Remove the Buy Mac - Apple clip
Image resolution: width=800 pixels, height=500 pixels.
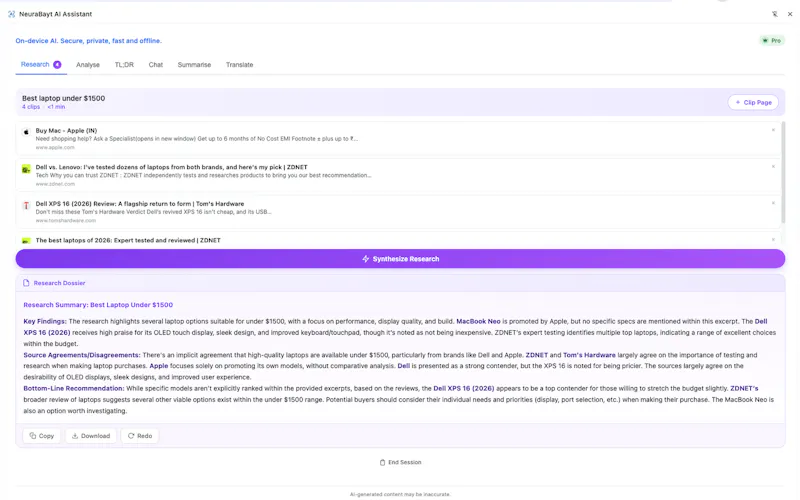(x=773, y=130)
